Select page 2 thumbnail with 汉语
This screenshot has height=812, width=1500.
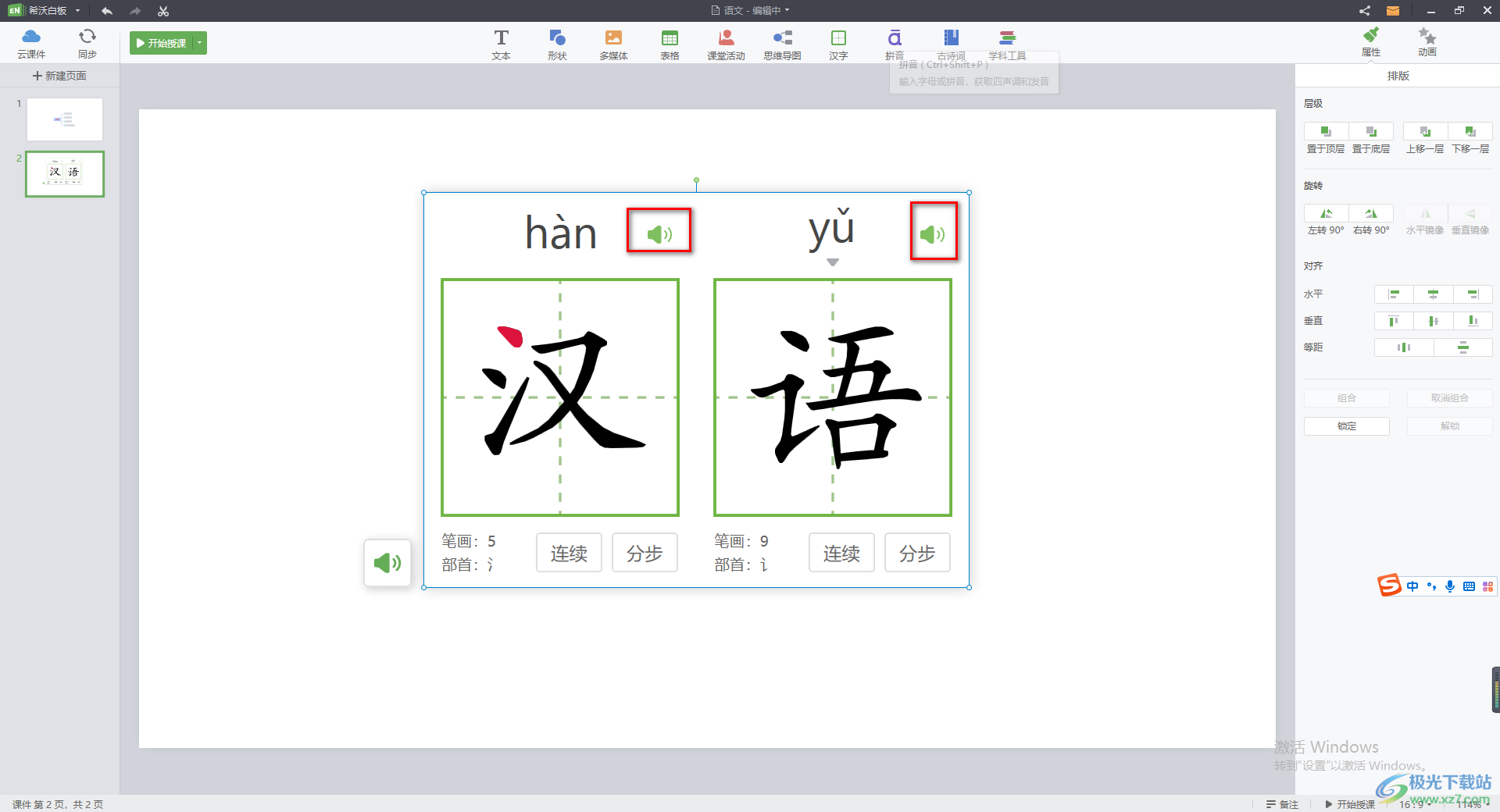pos(65,174)
